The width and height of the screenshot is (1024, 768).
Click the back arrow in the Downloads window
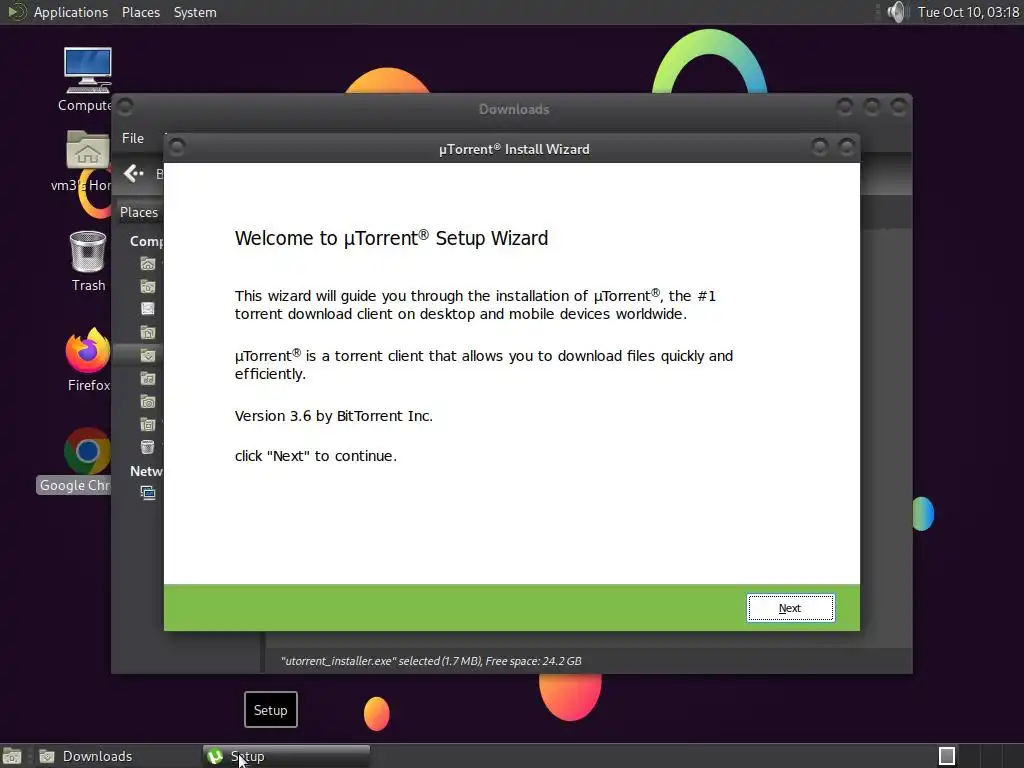133,173
